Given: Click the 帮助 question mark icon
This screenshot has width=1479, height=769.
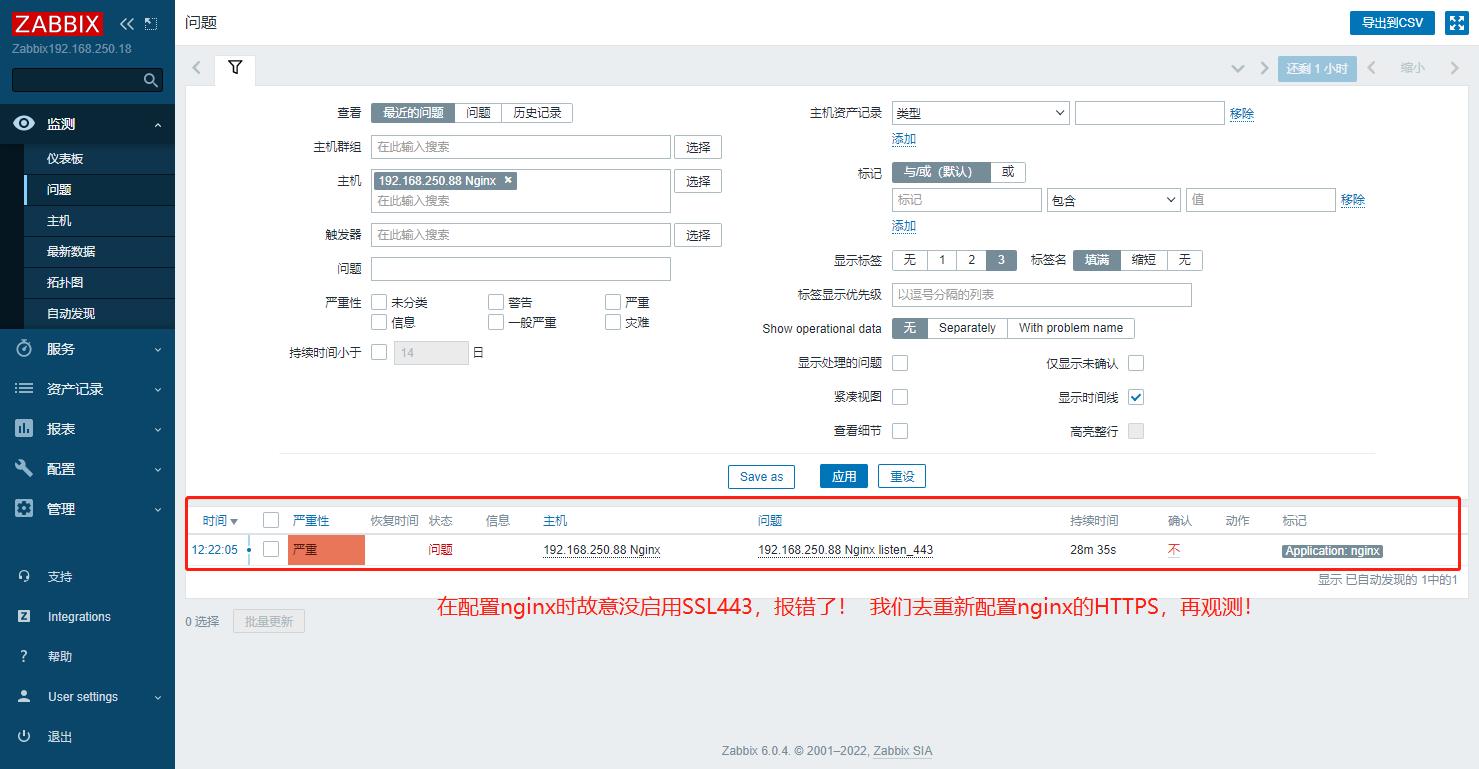Looking at the screenshot, I should coord(24,657).
